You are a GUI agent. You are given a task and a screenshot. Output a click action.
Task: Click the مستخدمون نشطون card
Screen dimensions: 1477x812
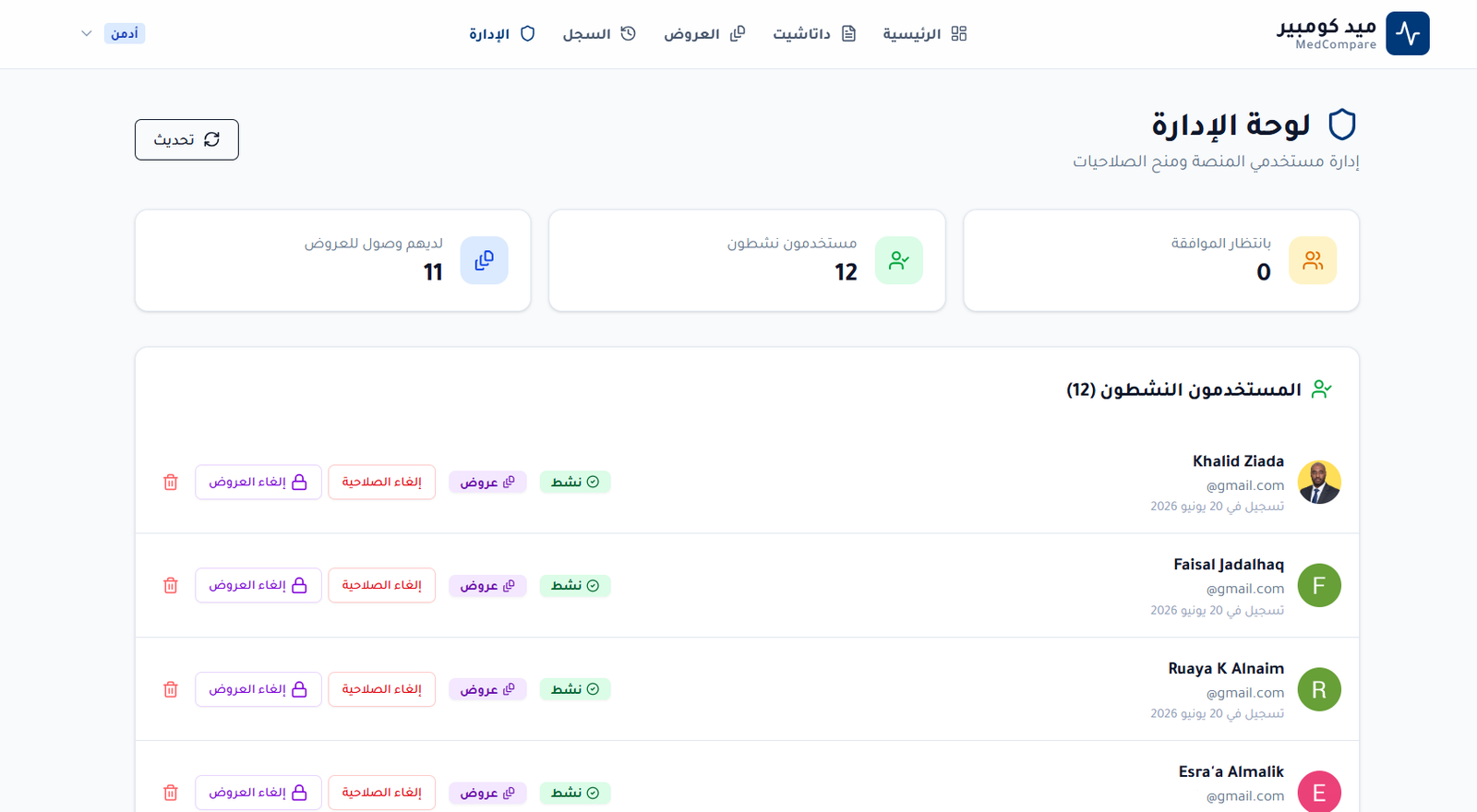tap(747, 260)
